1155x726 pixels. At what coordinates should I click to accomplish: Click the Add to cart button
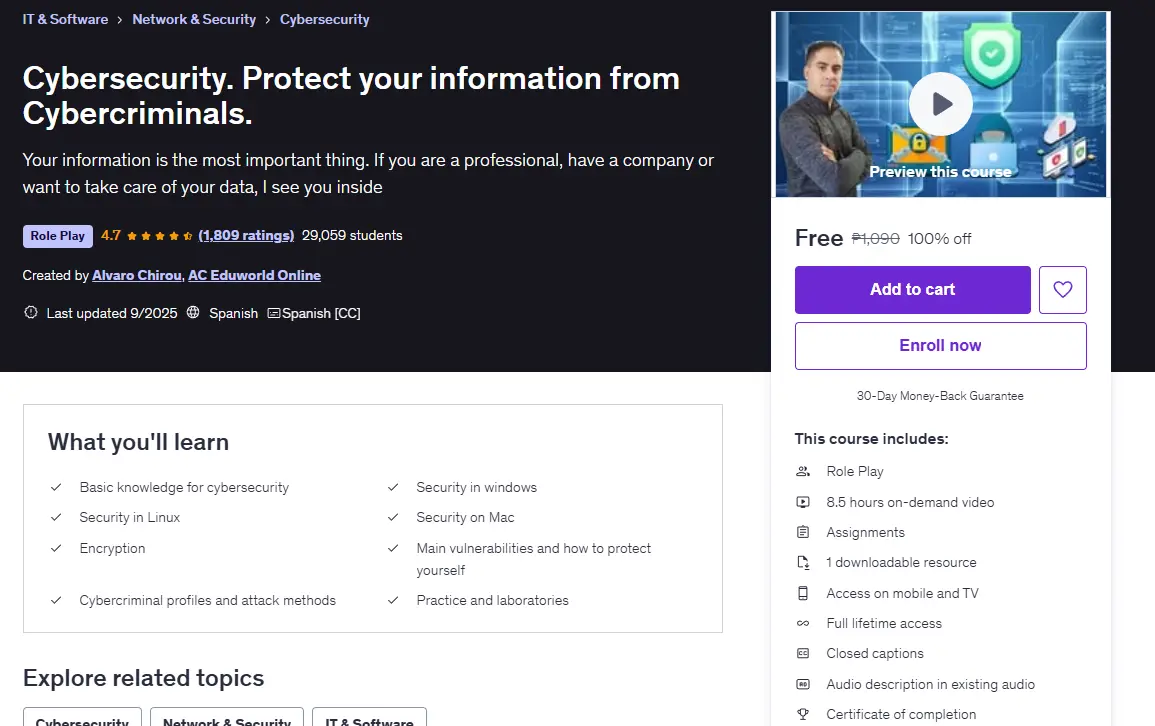tap(913, 289)
